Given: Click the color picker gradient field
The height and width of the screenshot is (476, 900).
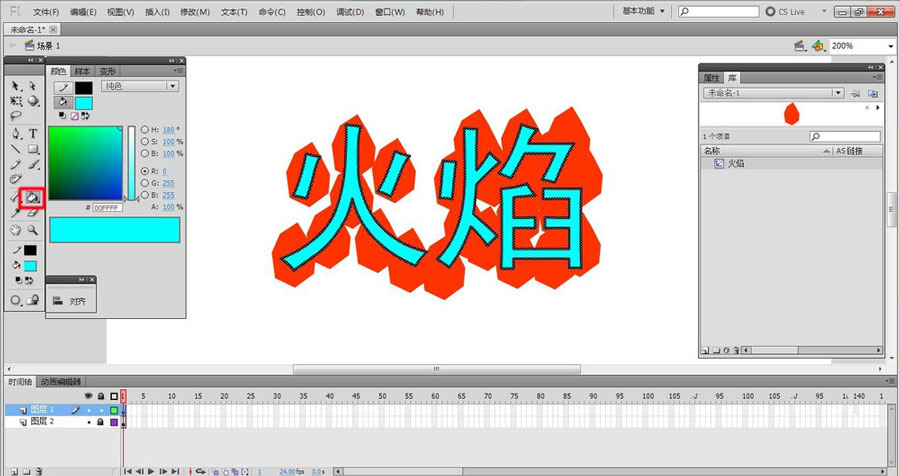Looking at the screenshot, I should (x=86, y=163).
